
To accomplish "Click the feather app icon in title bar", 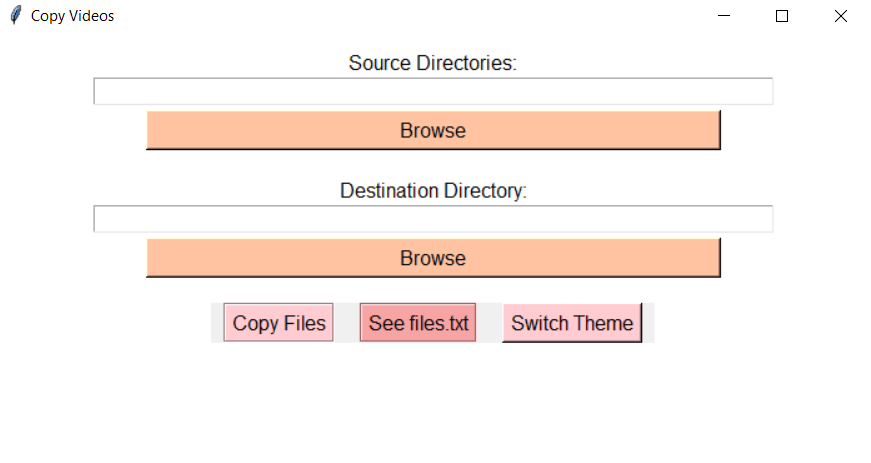I will pos(15,16).
